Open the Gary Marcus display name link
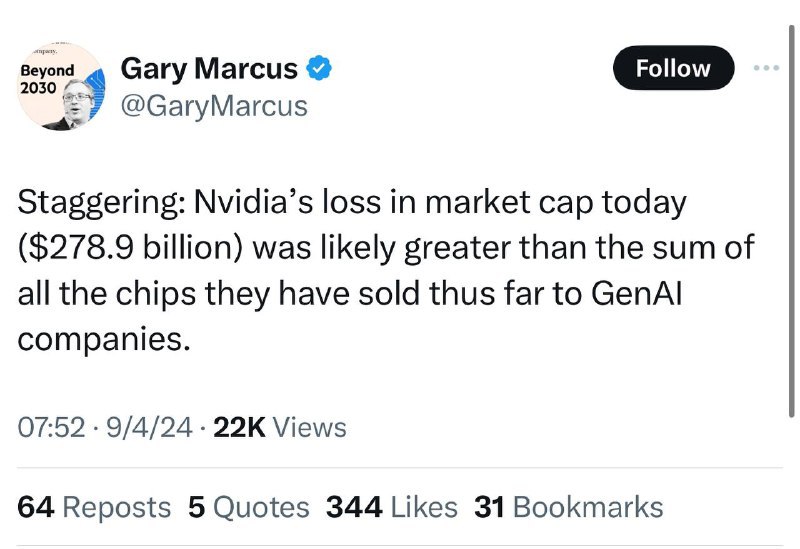This screenshot has height=549, width=800. click(209, 69)
